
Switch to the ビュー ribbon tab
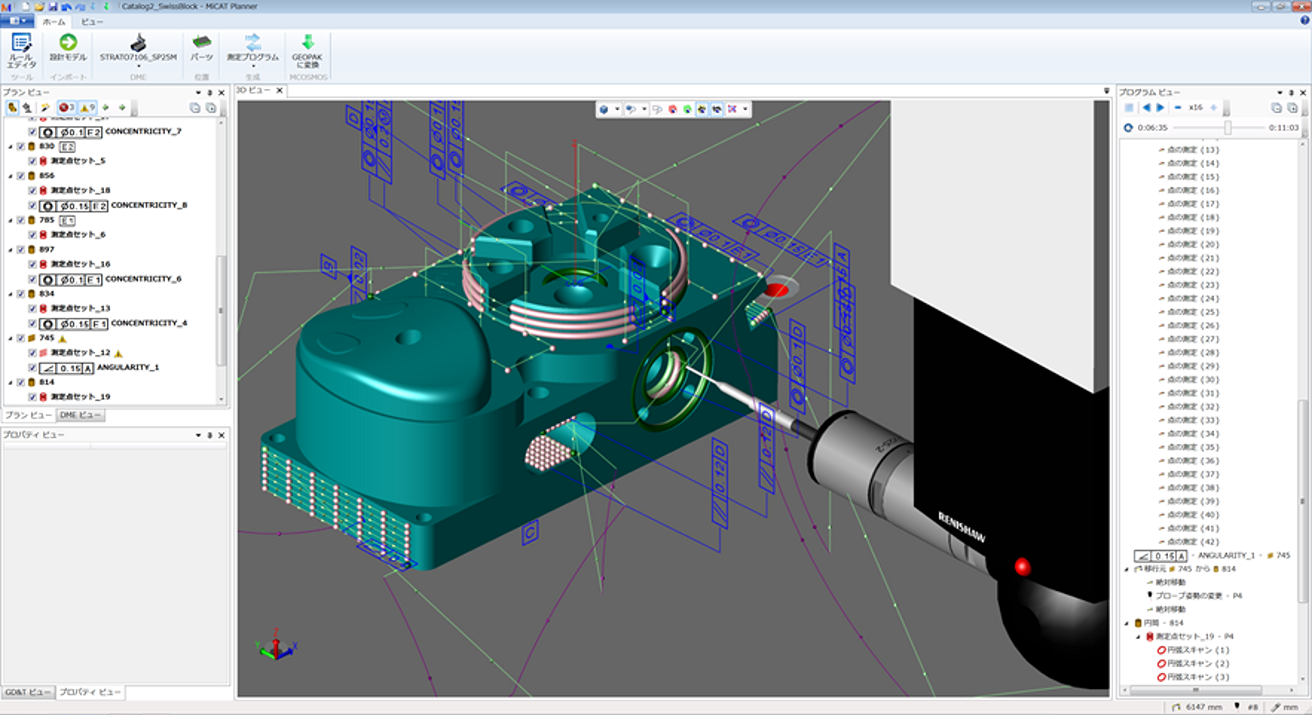coord(92,21)
